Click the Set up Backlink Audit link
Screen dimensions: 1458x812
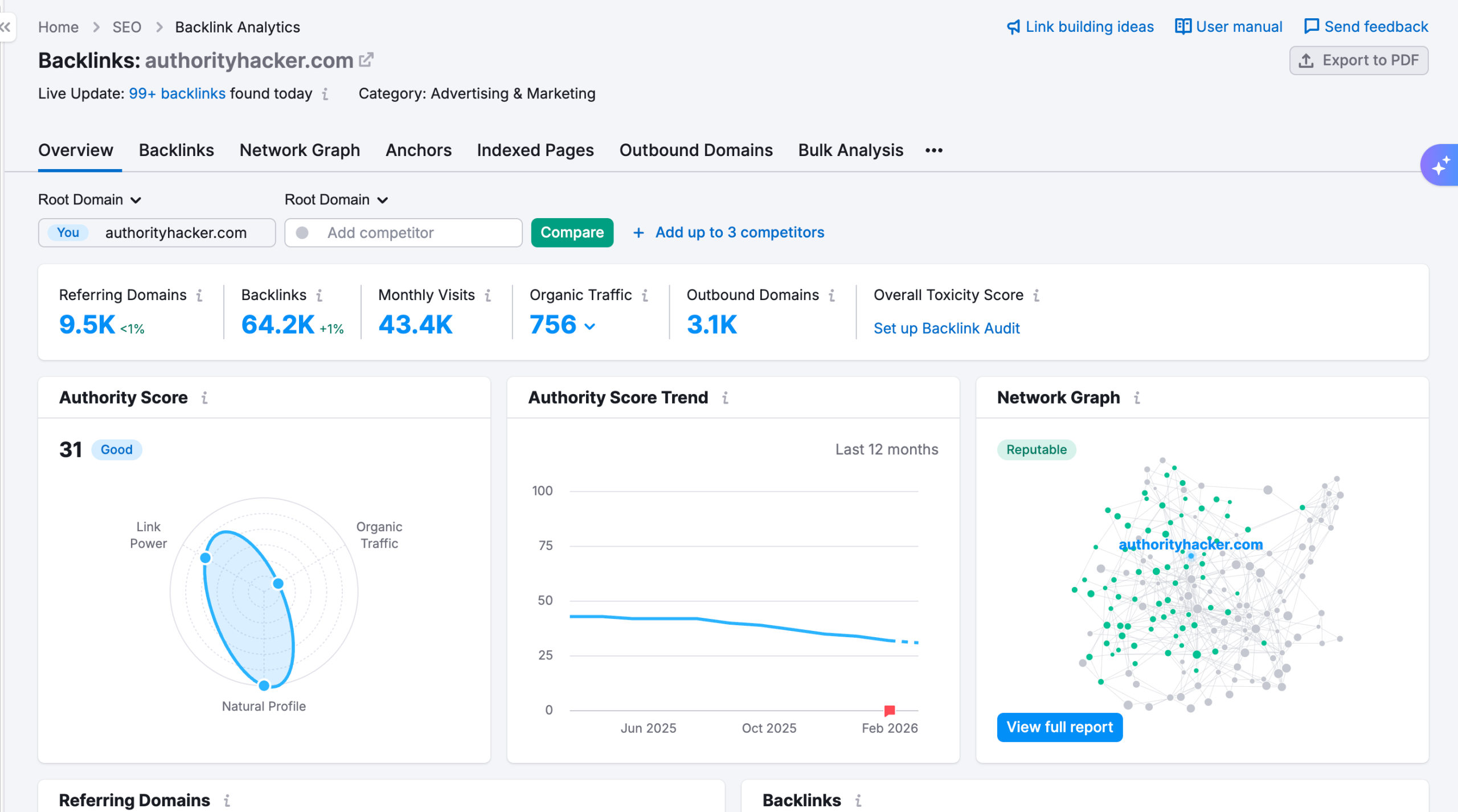pyautogui.click(x=947, y=328)
